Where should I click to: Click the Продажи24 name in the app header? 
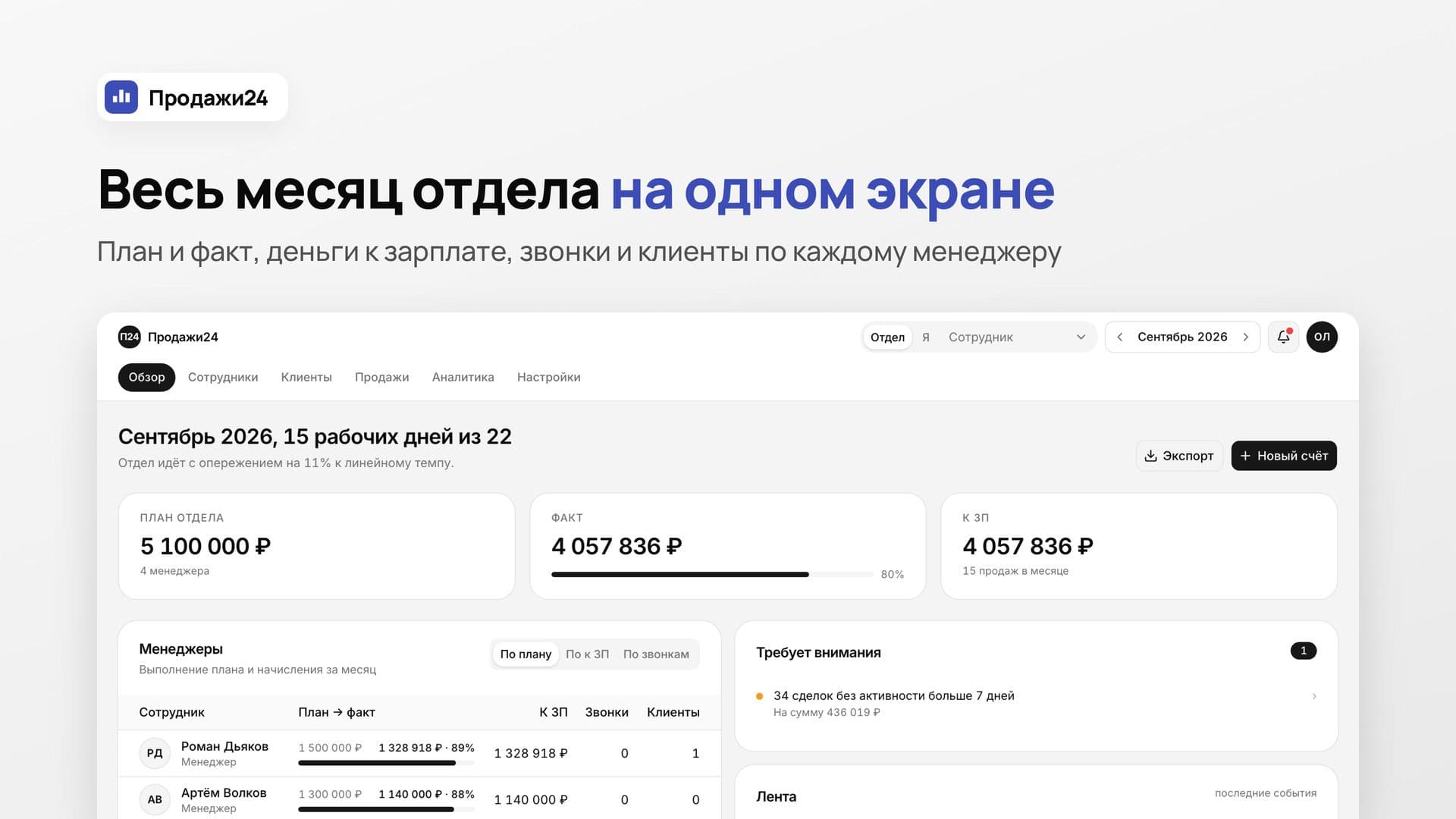coord(183,337)
